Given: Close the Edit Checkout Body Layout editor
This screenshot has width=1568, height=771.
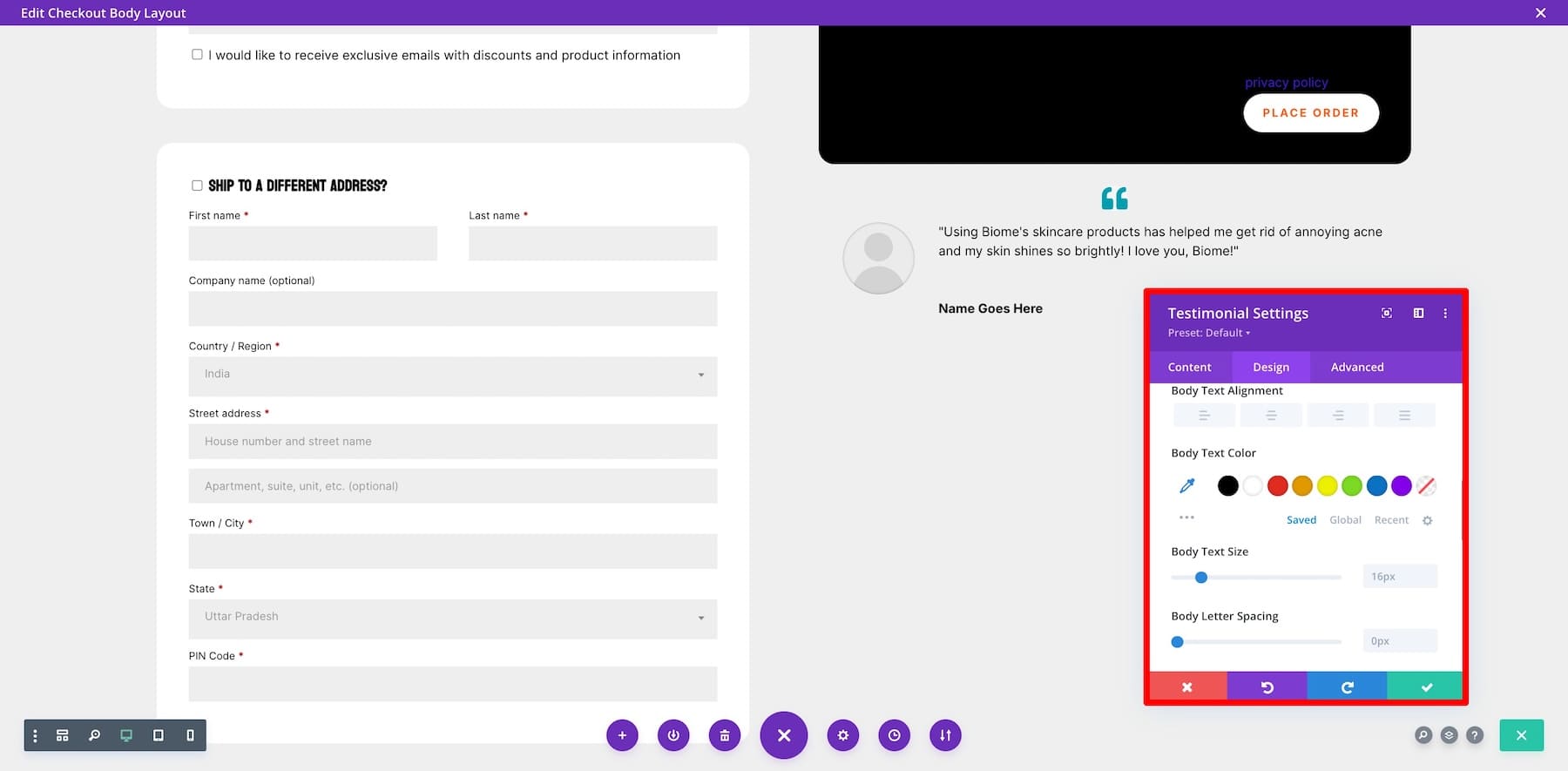Looking at the screenshot, I should click(x=1540, y=13).
